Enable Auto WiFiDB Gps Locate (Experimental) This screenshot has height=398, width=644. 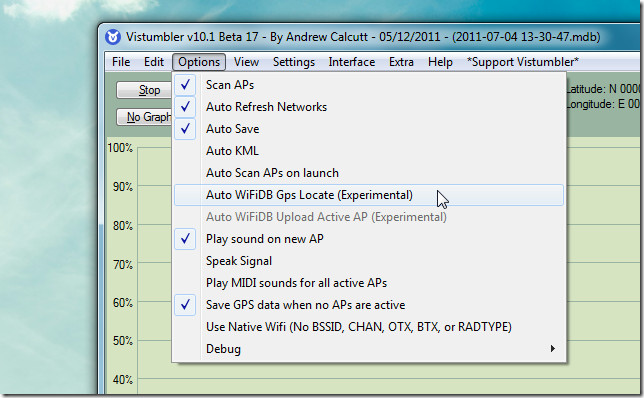[x=369, y=195]
